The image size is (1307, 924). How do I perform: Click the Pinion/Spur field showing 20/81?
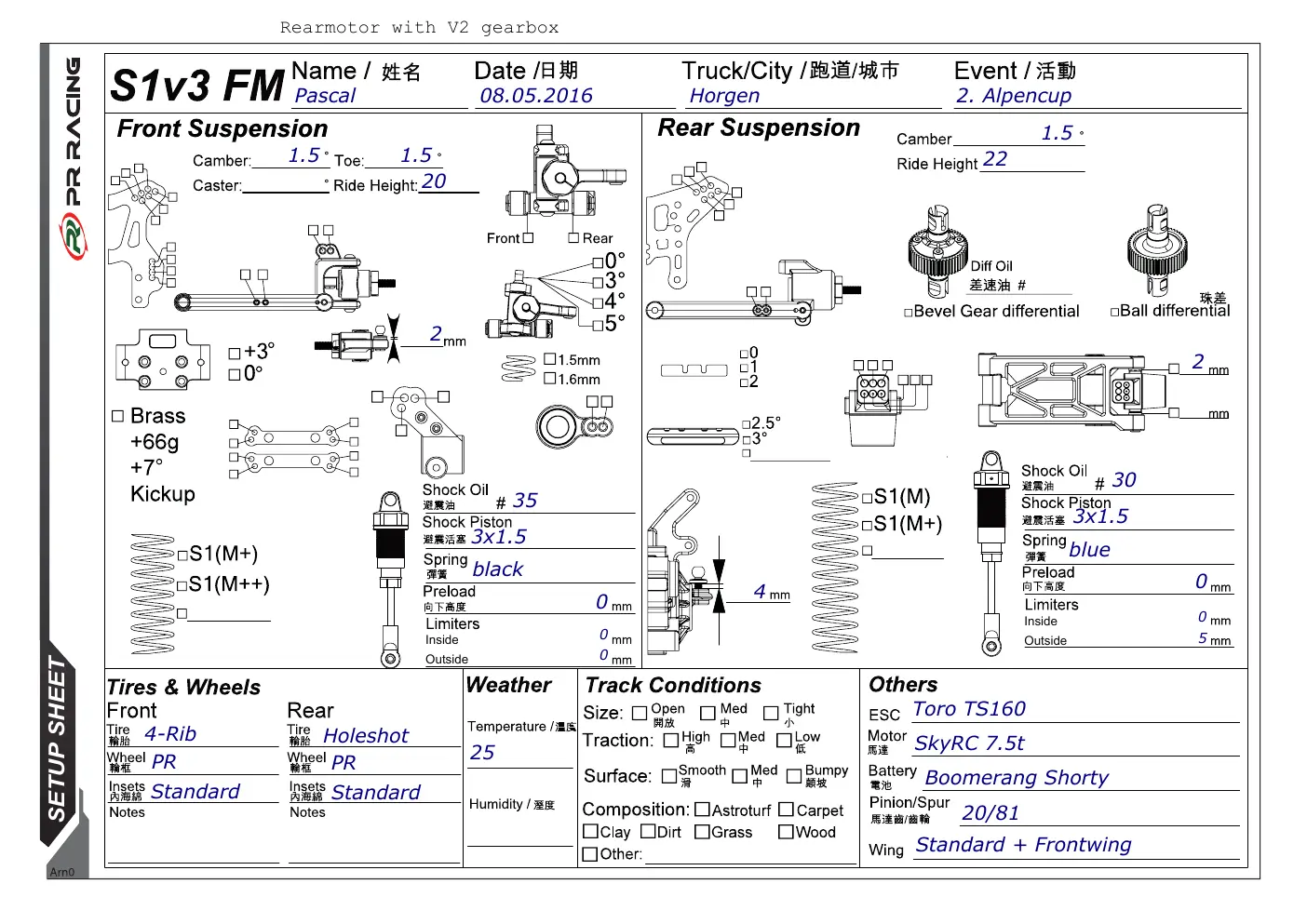coord(1099,813)
